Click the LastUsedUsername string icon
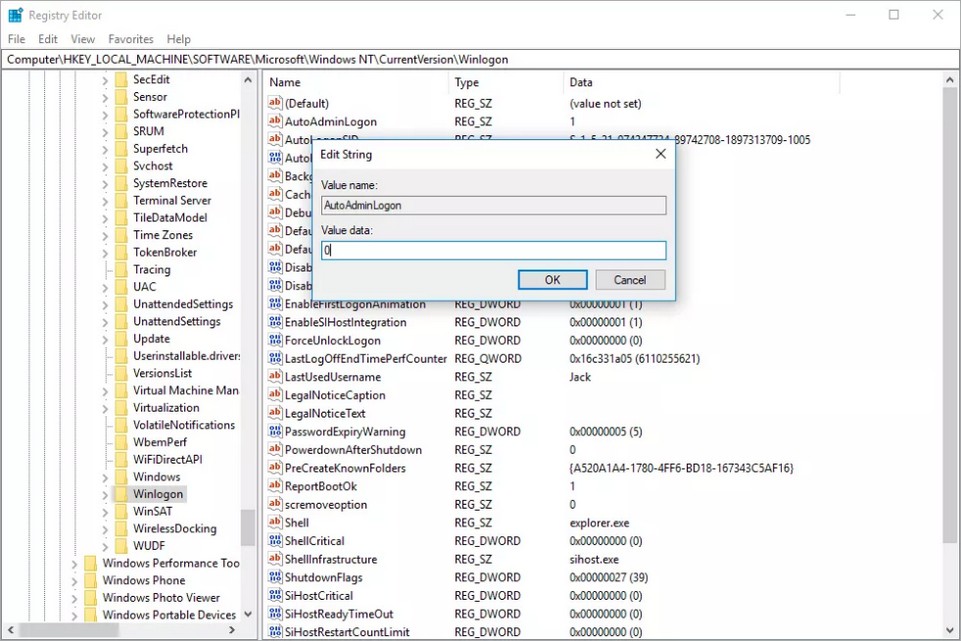The image size is (961, 641). [x=275, y=376]
